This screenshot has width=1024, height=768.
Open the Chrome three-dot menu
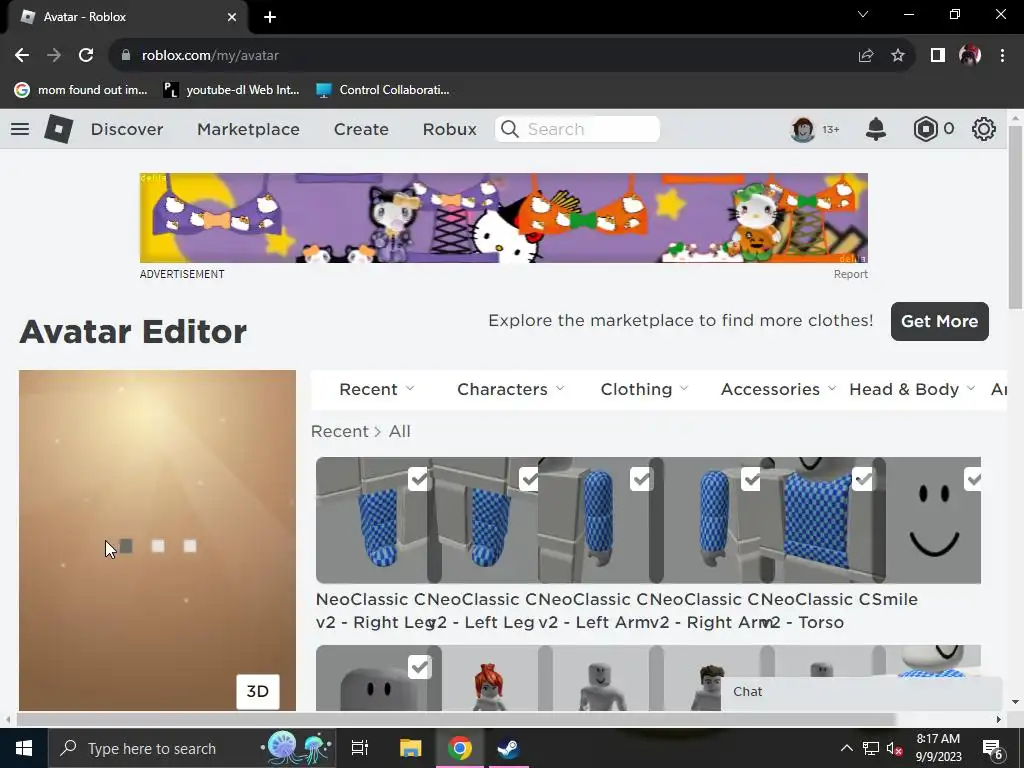click(1002, 56)
